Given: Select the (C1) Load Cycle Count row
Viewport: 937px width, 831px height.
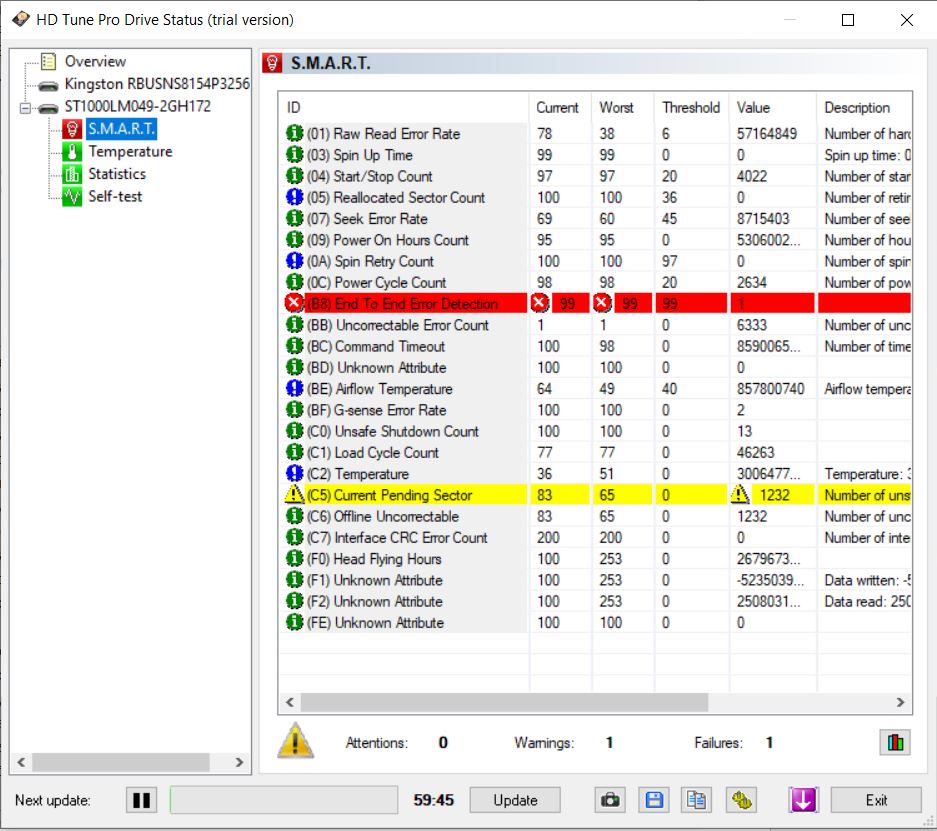Looking at the screenshot, I should [x=598, y=452].
